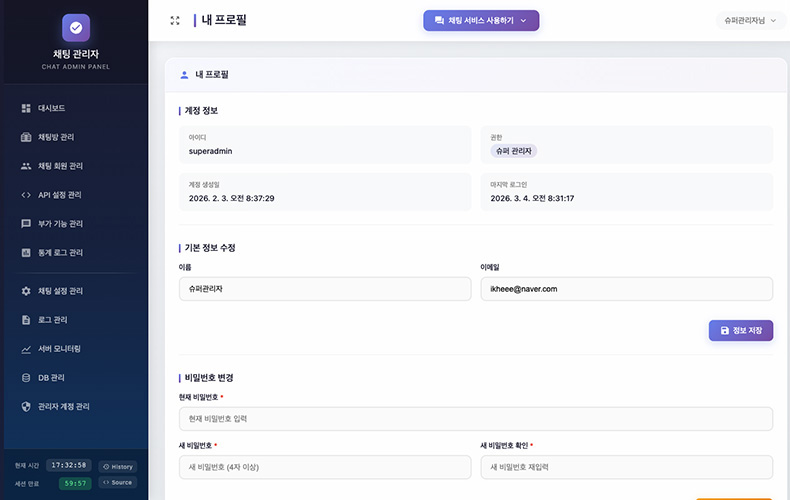
Task: Click the 이름 input field
Action: (325, 289)
